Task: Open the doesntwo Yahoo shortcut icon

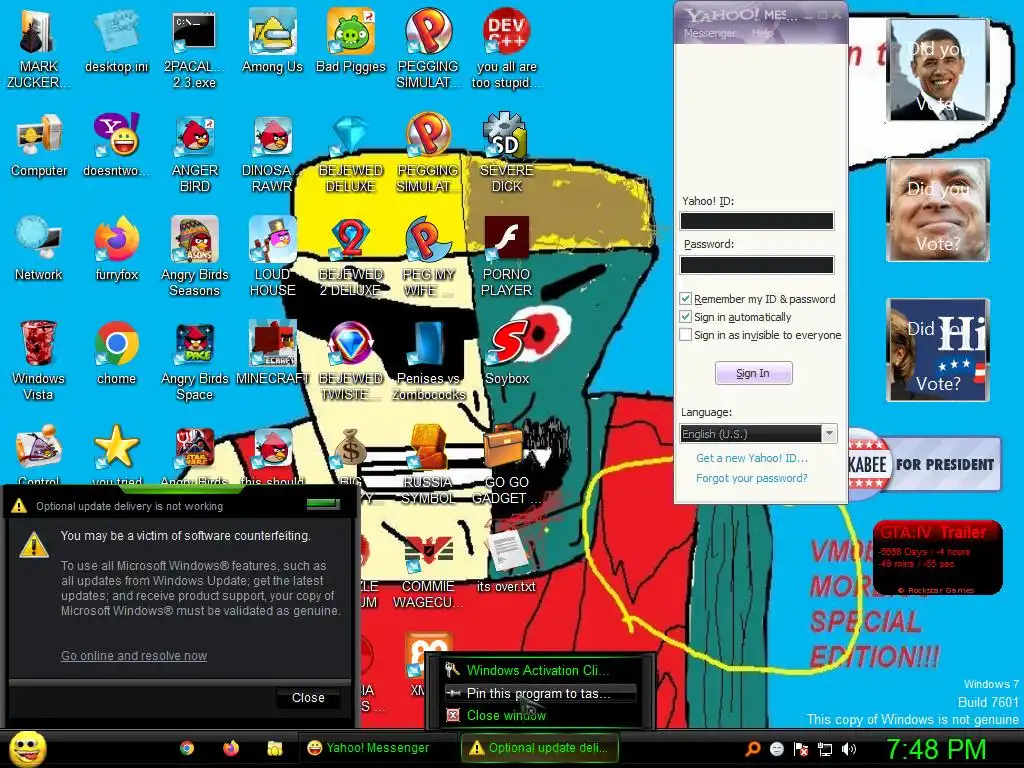Action: tap(117, 145)
